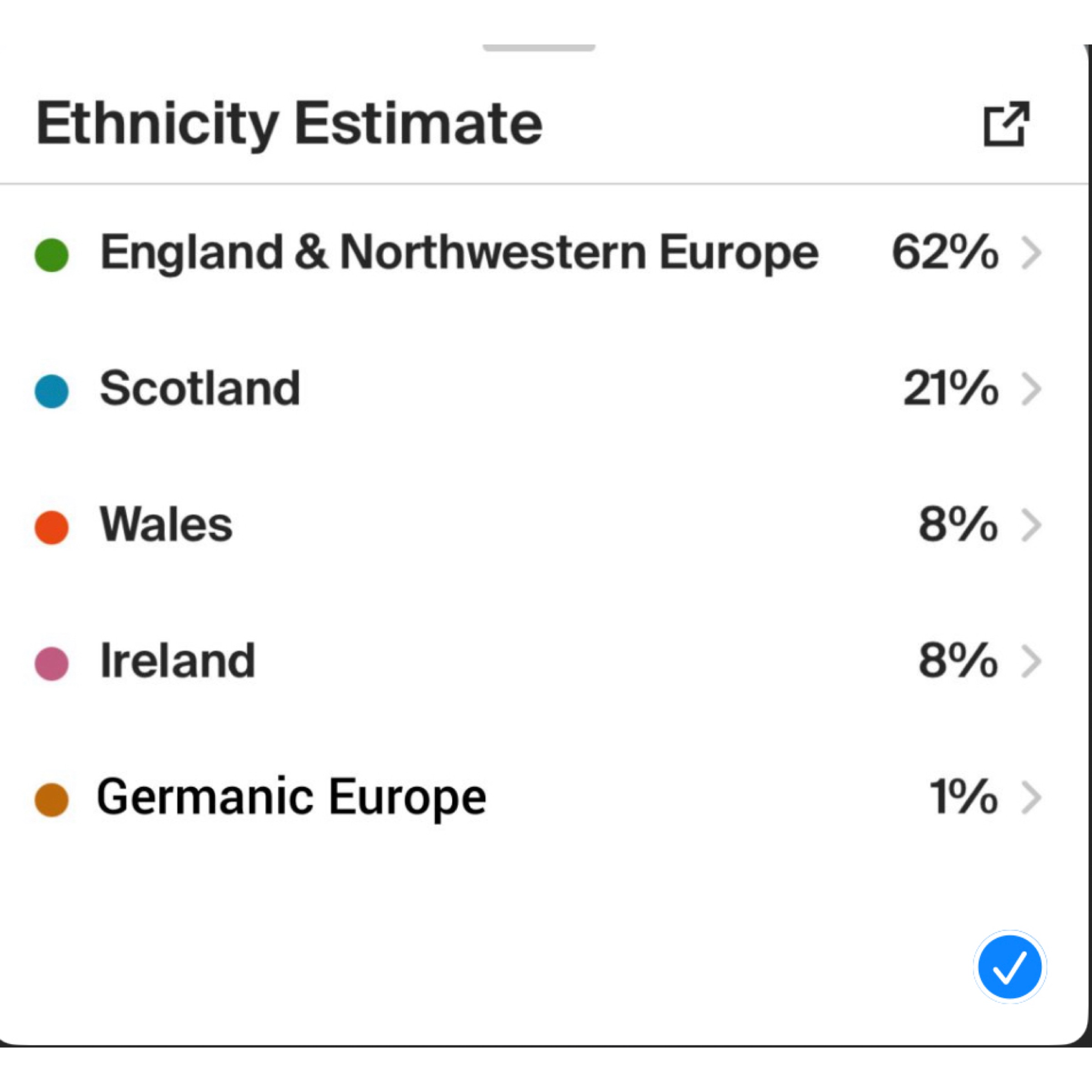This screenshot has height=1092, width=1092.
Task: Open the Scotland region label
Action: (x=200, y=388)
